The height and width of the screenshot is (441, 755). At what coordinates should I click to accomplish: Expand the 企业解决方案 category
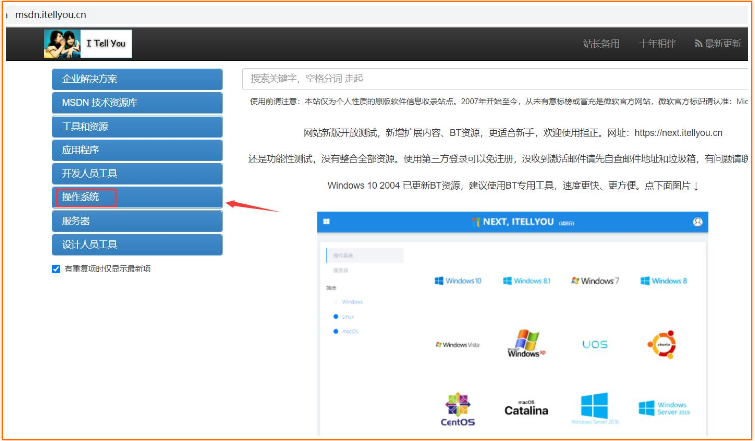click(x=137, y=78)
